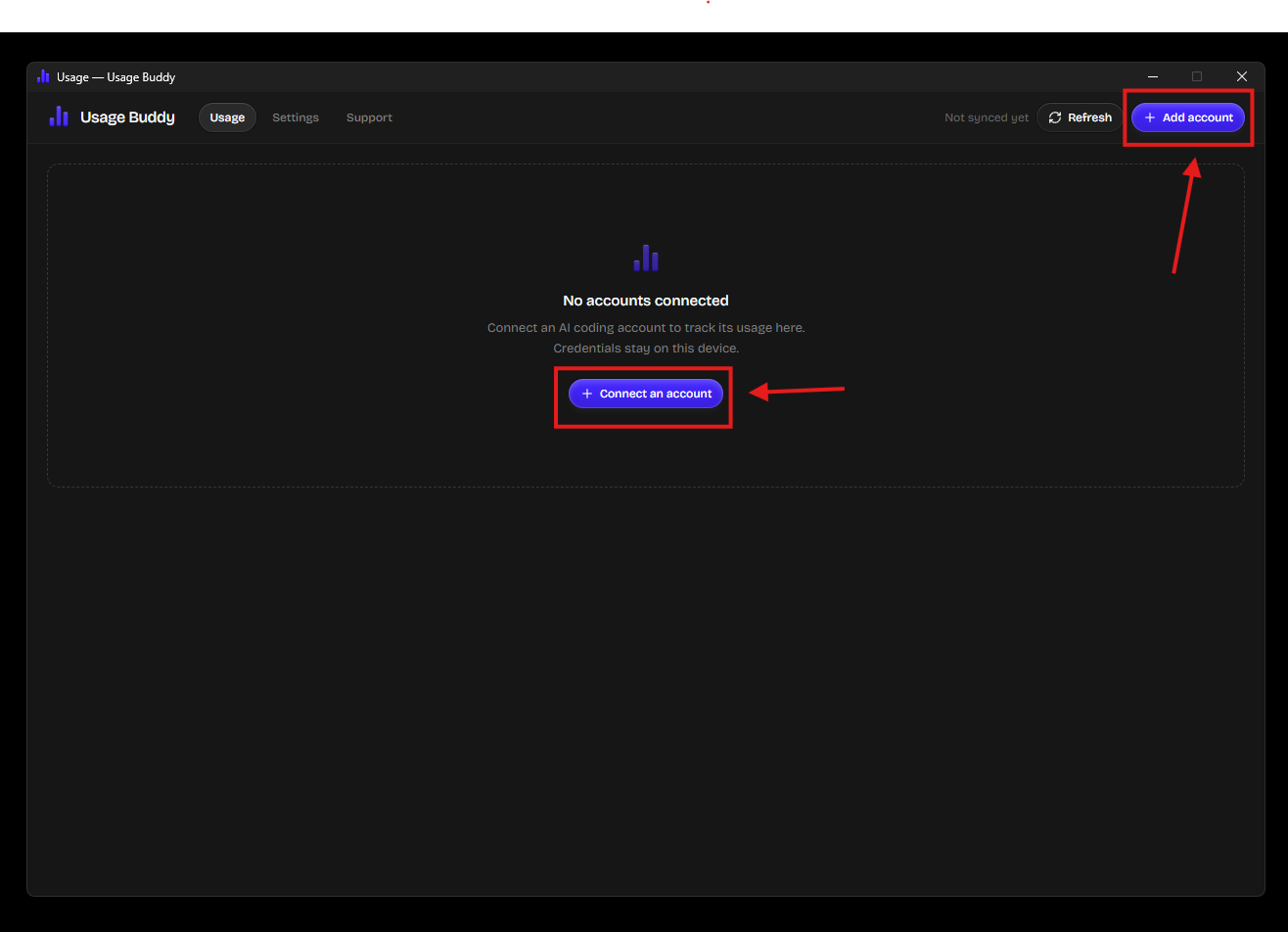Click the Connect an account button
1288x932 pixels.
point(646,394)
